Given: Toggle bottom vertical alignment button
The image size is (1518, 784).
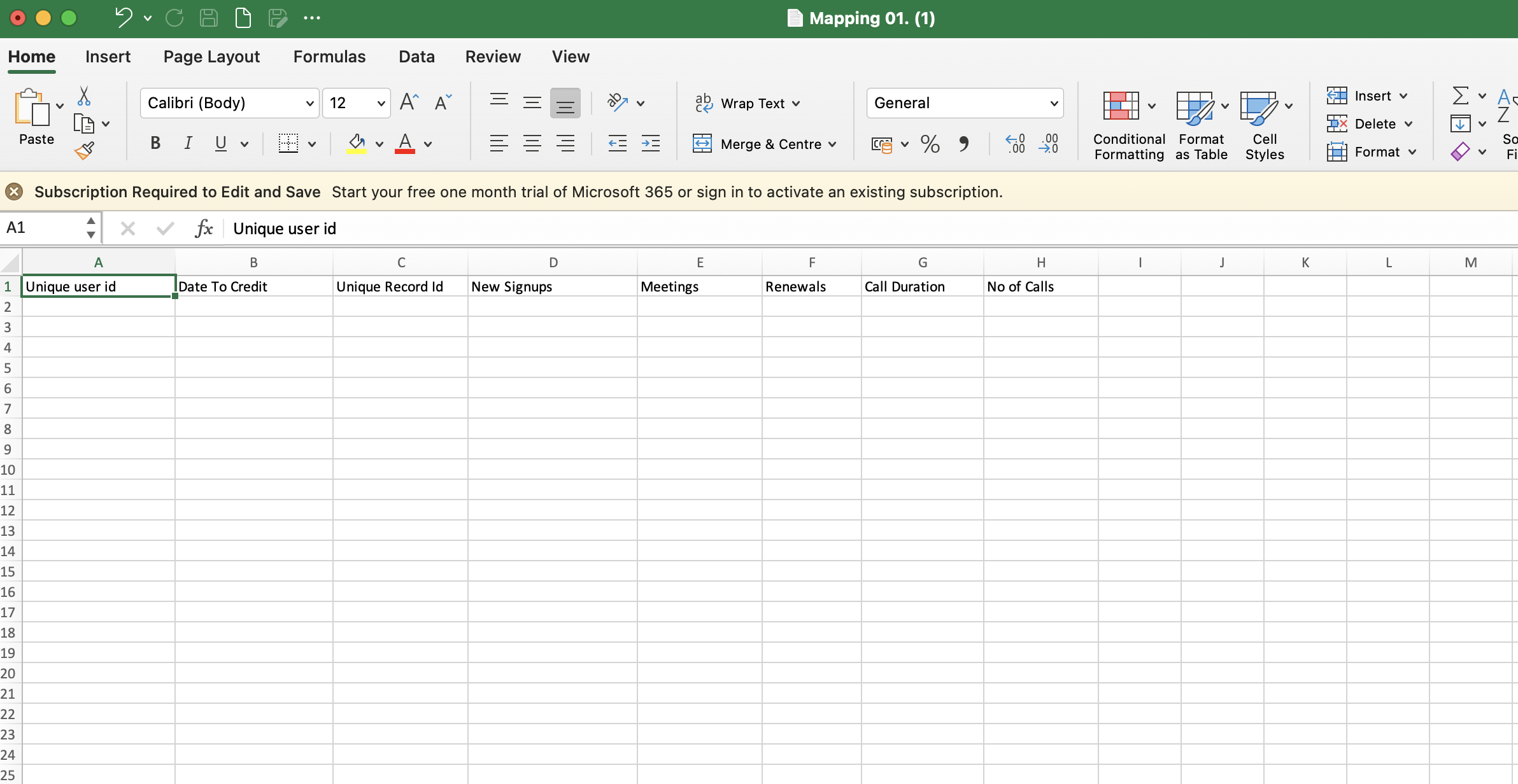Looking at the screenshot, I should point(565,103).
